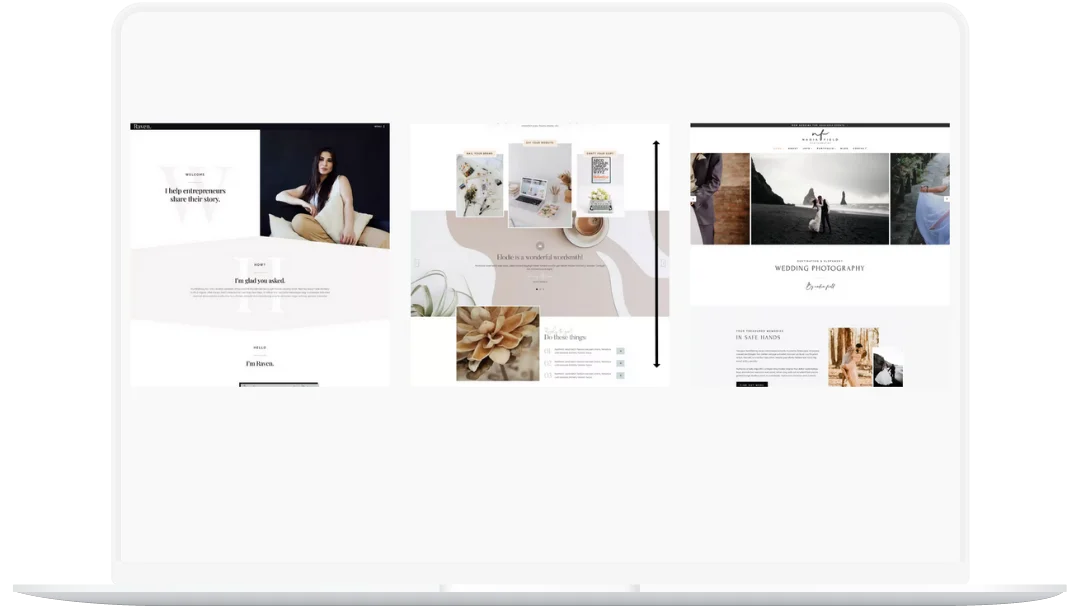Select the testimonial carousel pagination dots
Screen dimensions: 1080x608
(540, 289)
